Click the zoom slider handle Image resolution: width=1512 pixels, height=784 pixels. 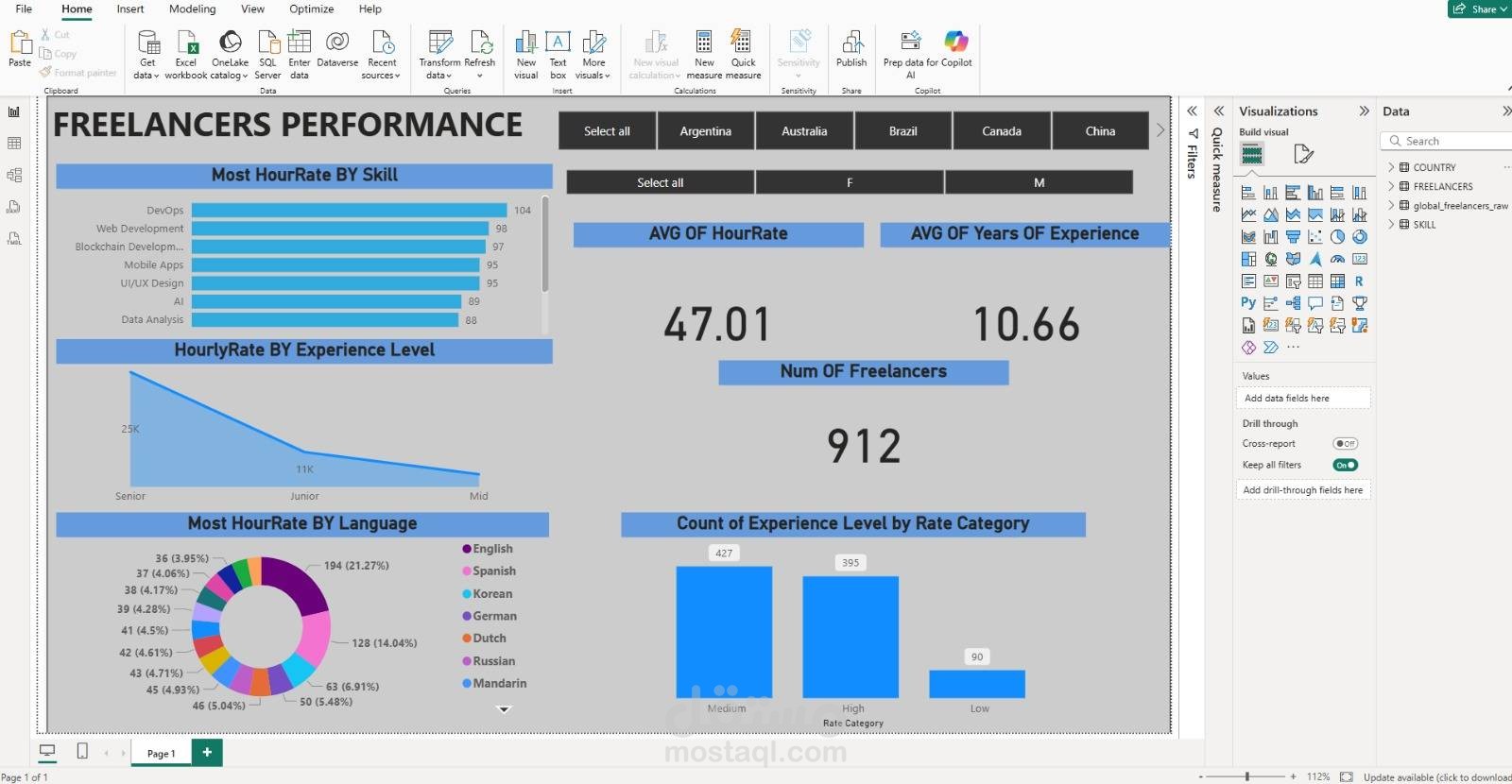[1247, 776]
